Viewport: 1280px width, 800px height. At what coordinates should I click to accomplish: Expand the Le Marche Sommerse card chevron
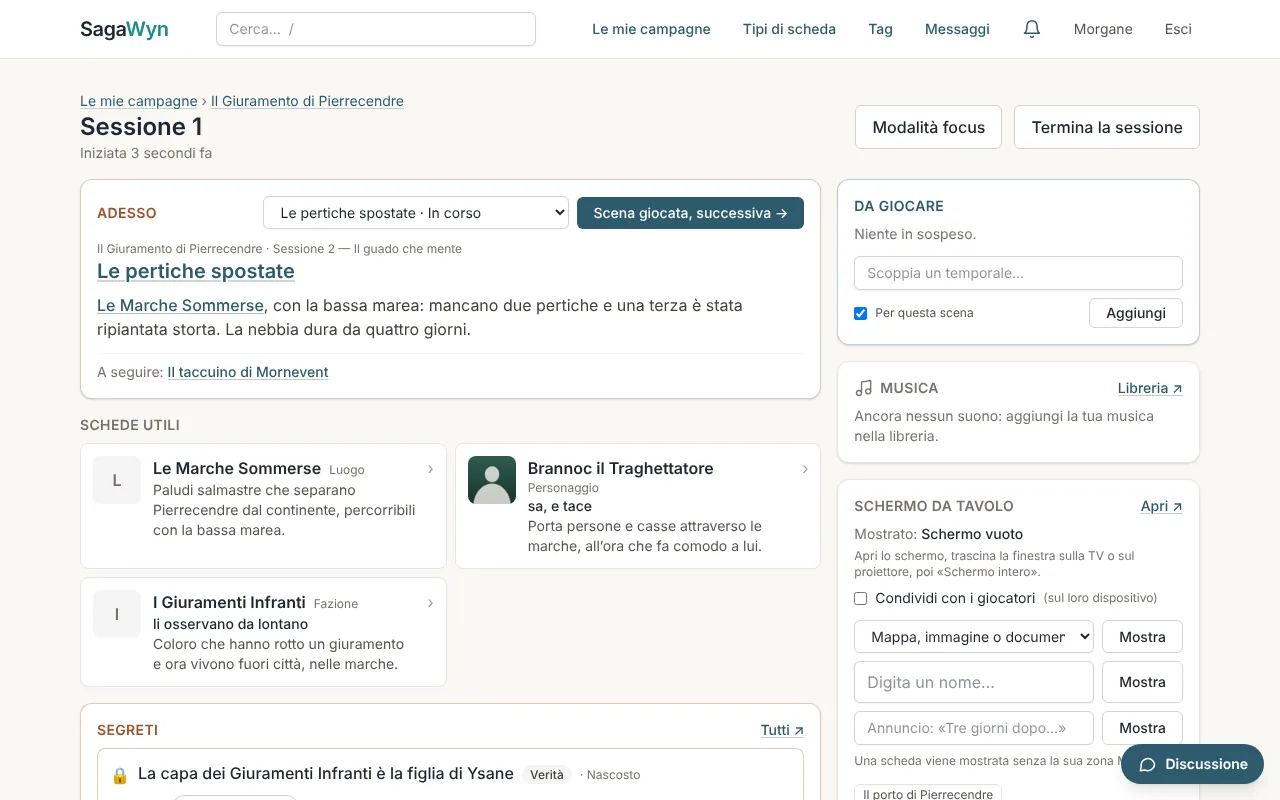[430, 469]
